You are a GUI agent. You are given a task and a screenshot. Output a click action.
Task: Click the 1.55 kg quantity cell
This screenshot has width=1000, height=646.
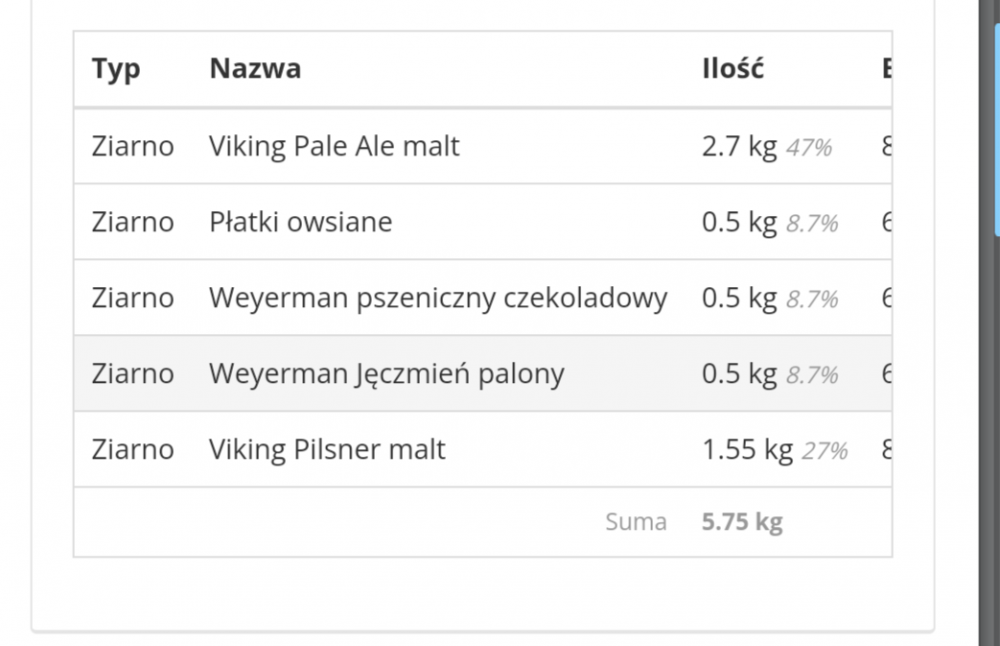(x=746, y=450)
